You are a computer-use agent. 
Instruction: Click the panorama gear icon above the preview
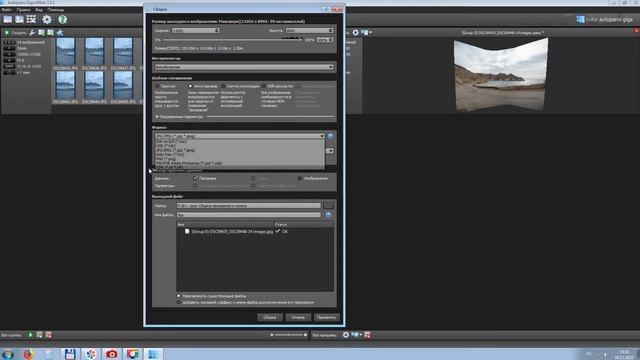pos(356,32)
